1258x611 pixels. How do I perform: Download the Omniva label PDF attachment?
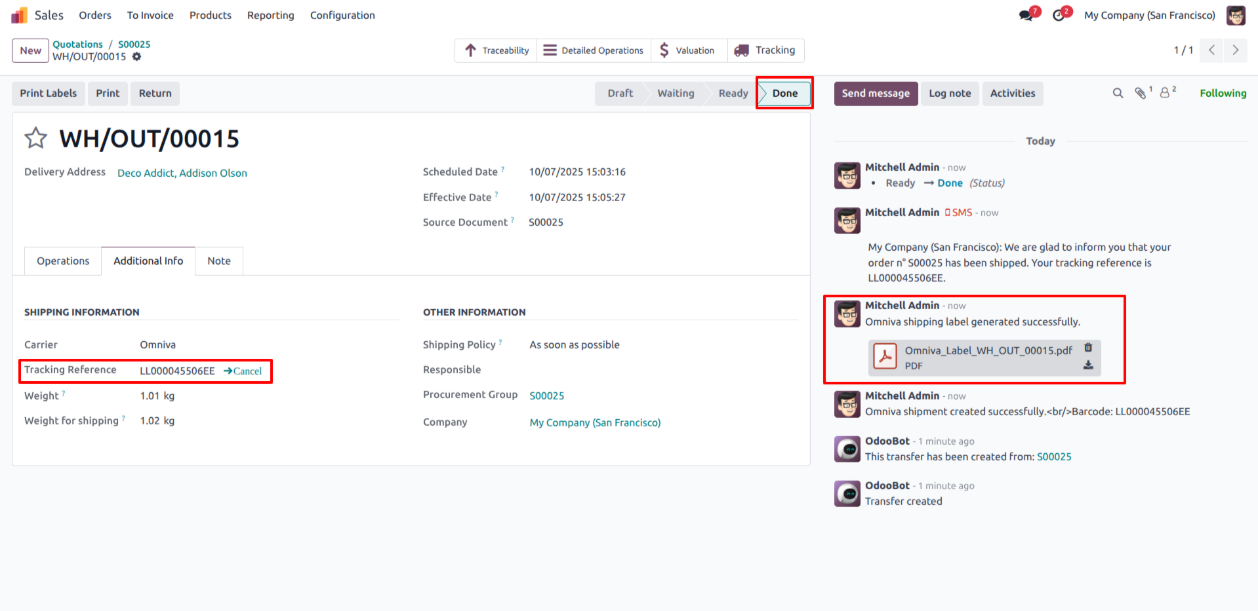1088,365
